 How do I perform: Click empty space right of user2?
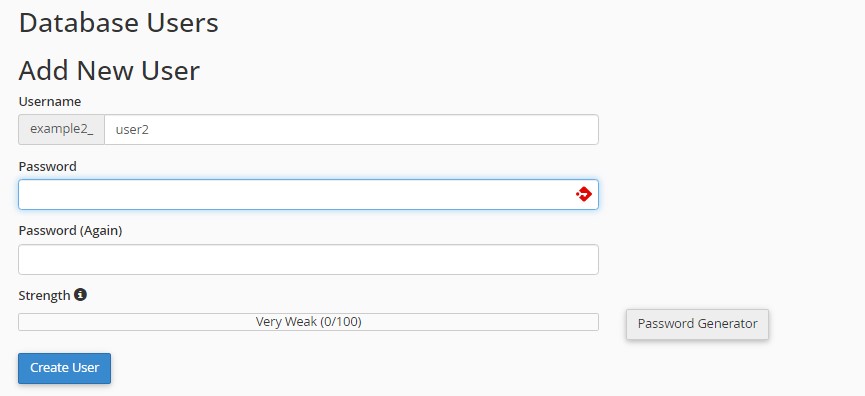click(375, 130)
